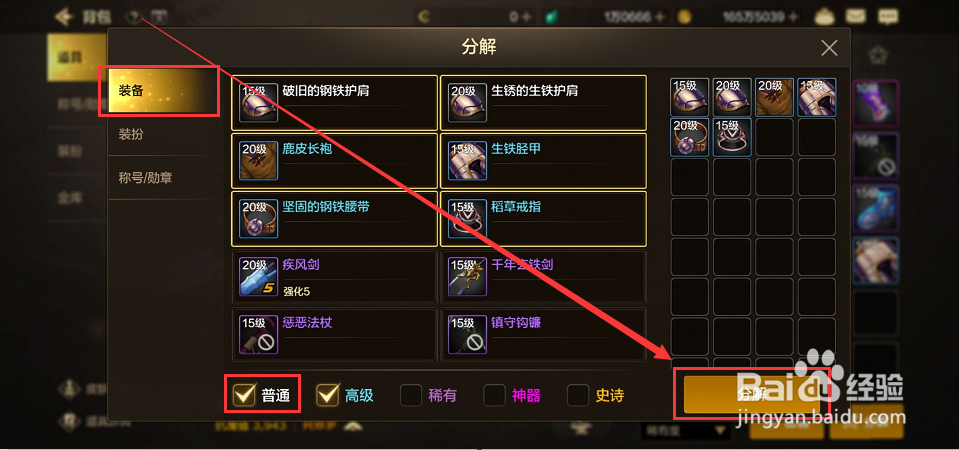Click the back arrow next to 背包
The height and width of the screenshot is (450, 959).
point(62,17)
